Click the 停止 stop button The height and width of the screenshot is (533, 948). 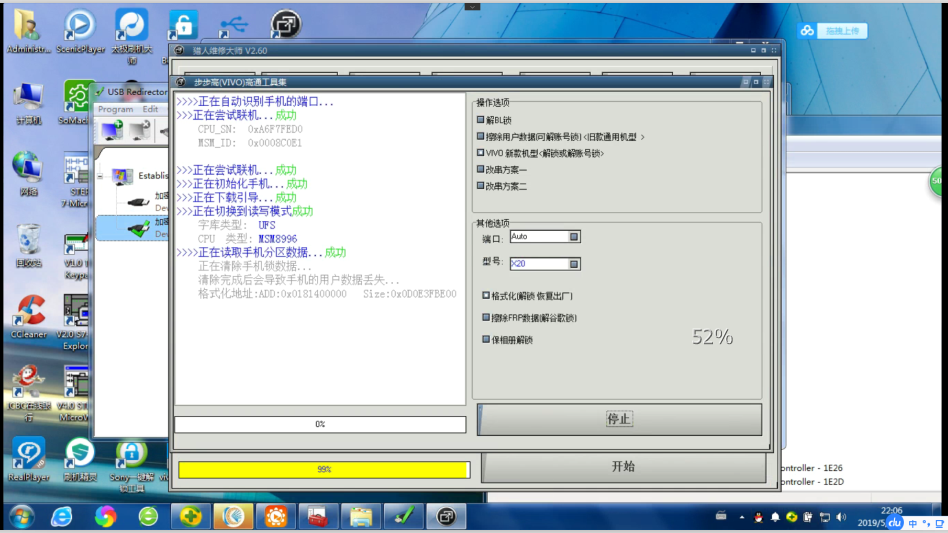coord(619,419)
